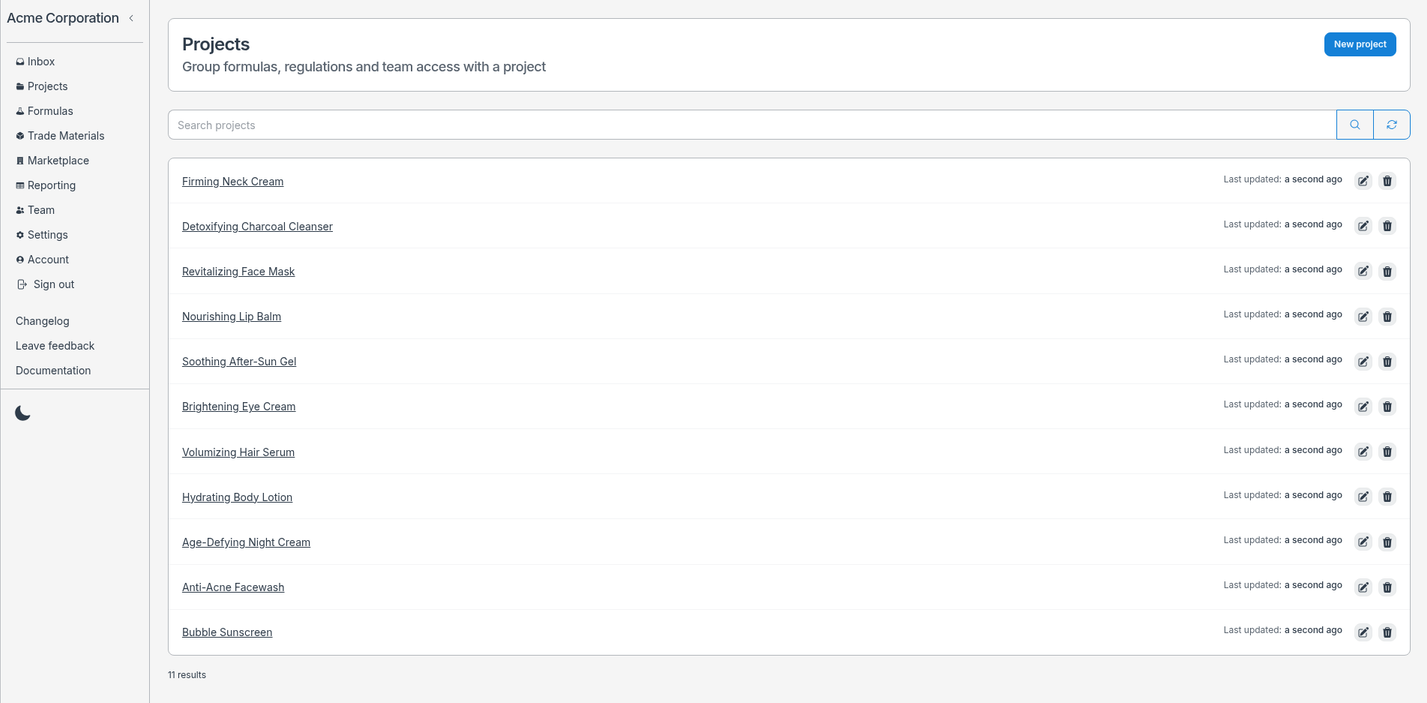Viewport: 1427px width, 703px height.
Task: Delete the Detoxifying Charcoal Cleanser project
Action: [1387, 226]
